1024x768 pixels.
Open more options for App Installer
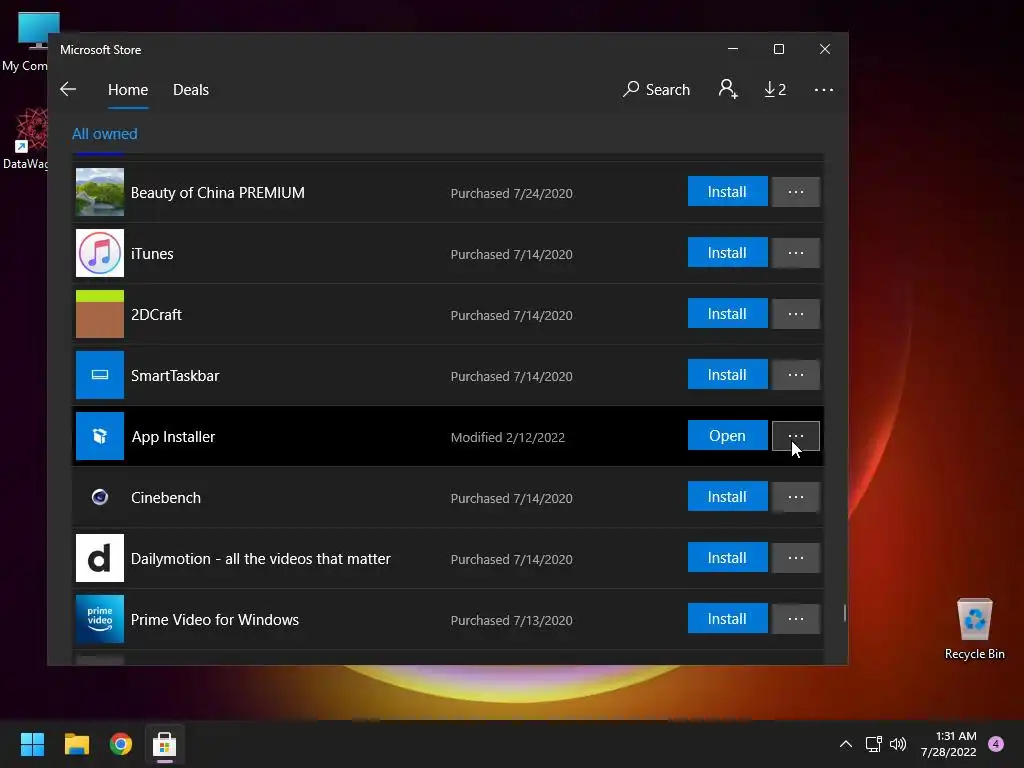coord(795,436)
